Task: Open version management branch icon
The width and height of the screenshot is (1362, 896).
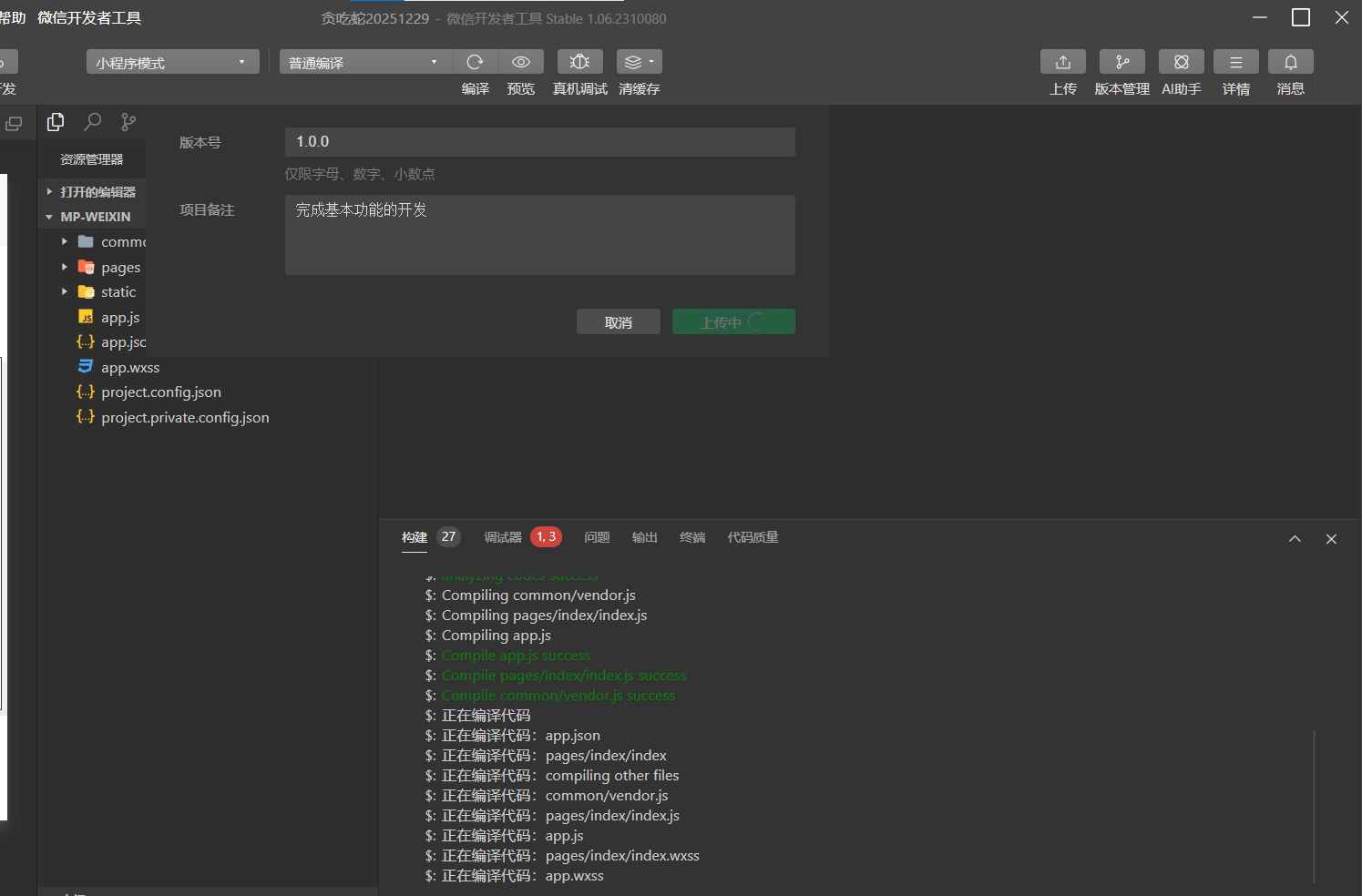Action: click(1121, 62)
